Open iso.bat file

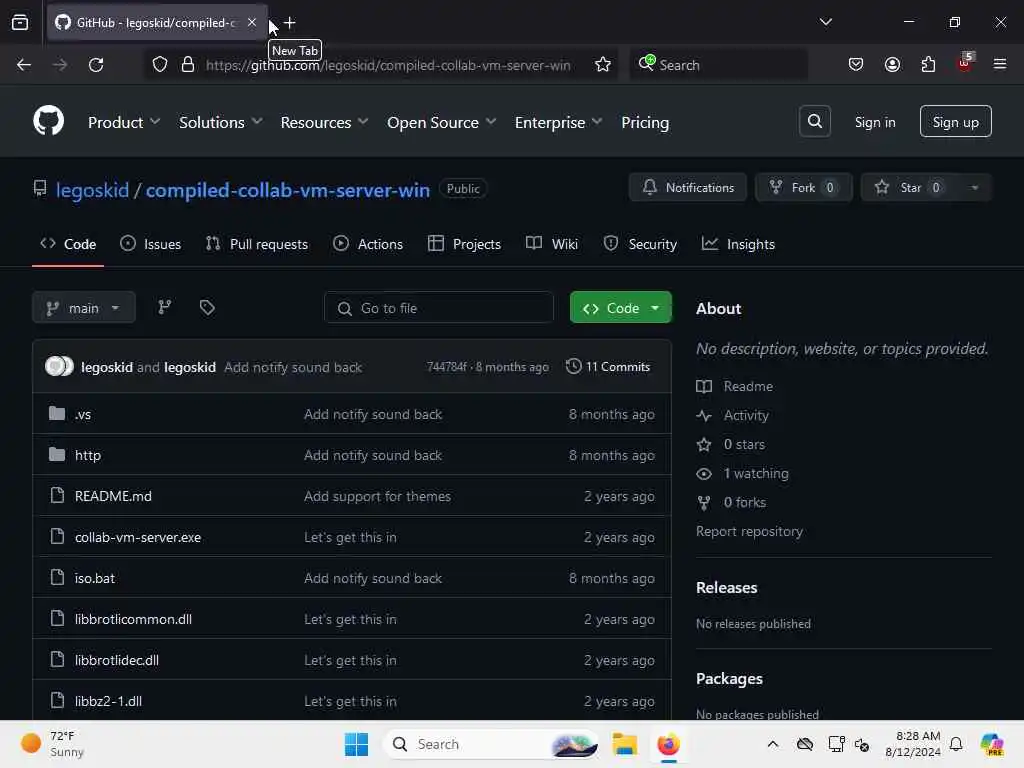pyautogui.click(x=95, y=579)
